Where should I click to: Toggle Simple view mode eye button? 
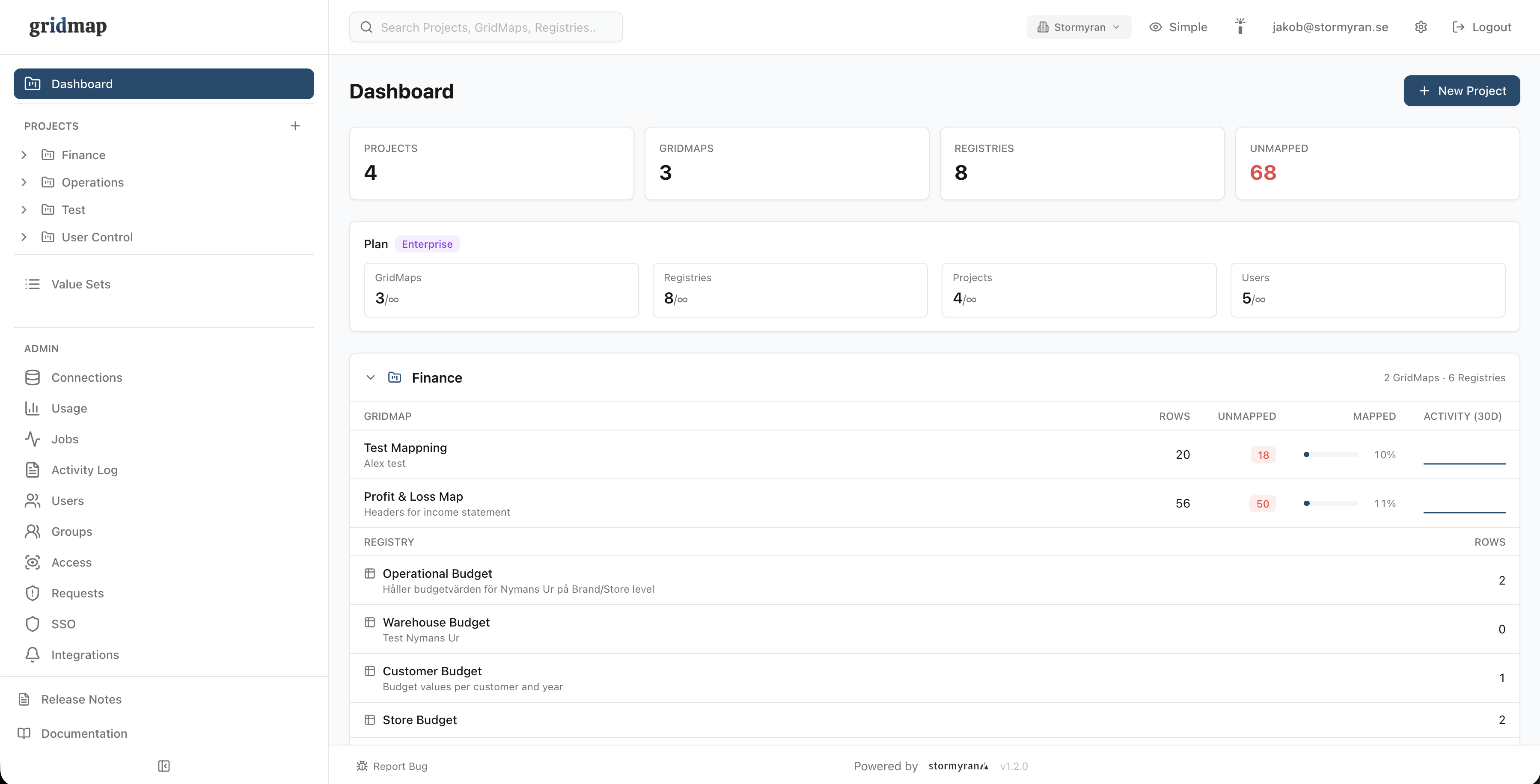(x=1178, y=27)
